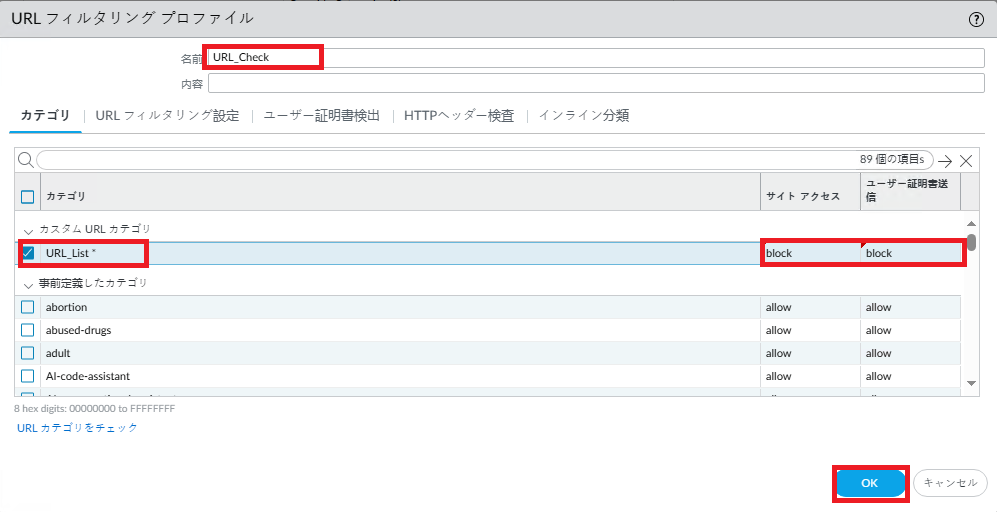Viewport: 997px width, 512px height.
Task: Click the キャンセル button
Action: tap(950, 483)
